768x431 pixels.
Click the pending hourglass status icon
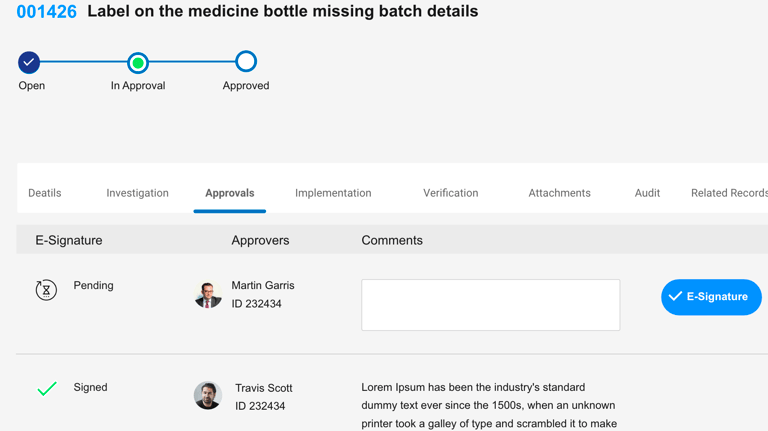coord(46,290)
